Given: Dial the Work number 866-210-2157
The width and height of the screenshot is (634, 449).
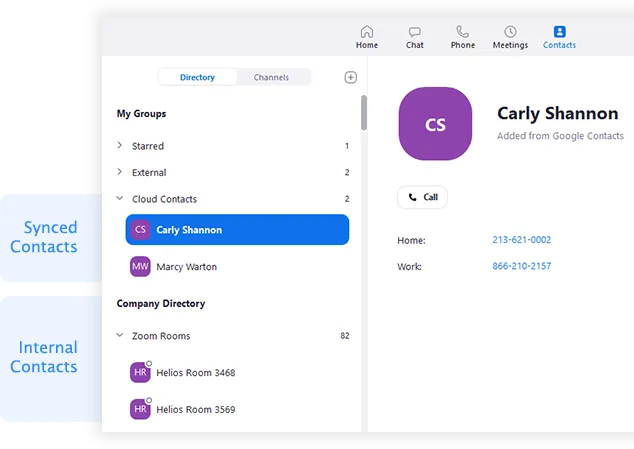Looking at the screenshot, I should (x=521, y=266).
